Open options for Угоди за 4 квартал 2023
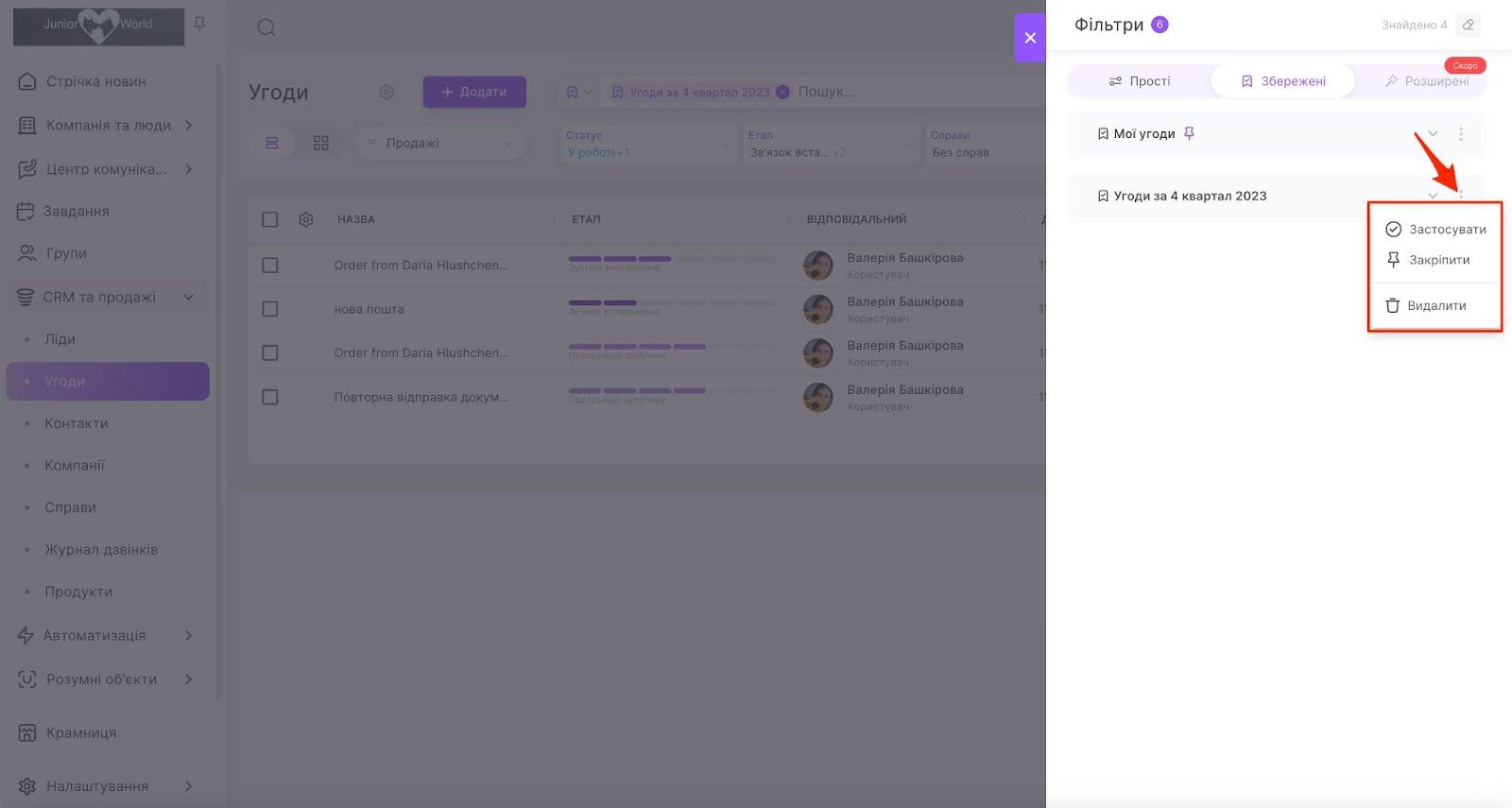 point(1461,196)
